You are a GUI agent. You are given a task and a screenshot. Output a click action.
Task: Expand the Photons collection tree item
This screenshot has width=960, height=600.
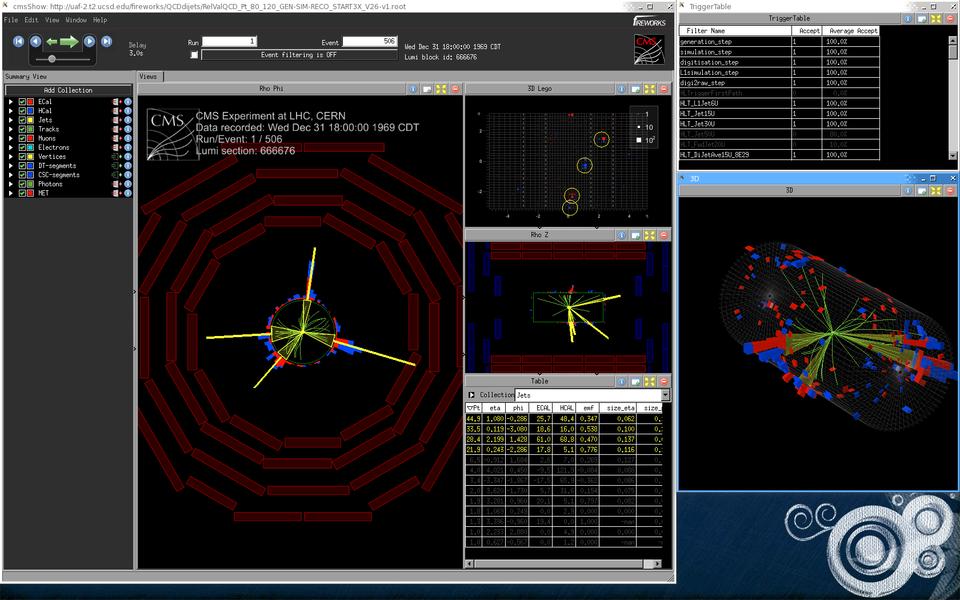(11, 184)
